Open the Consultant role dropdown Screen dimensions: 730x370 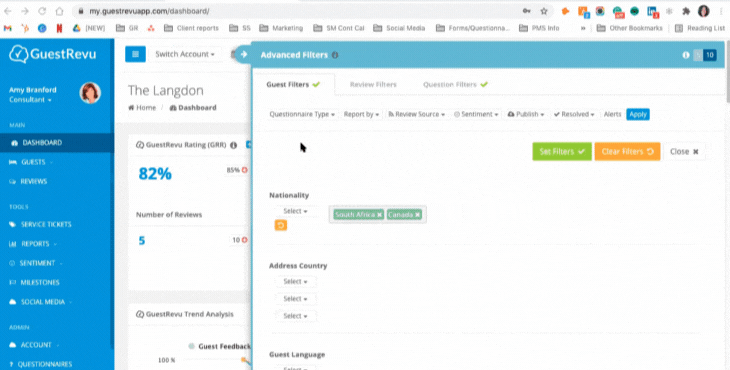(x=30, y=100)
